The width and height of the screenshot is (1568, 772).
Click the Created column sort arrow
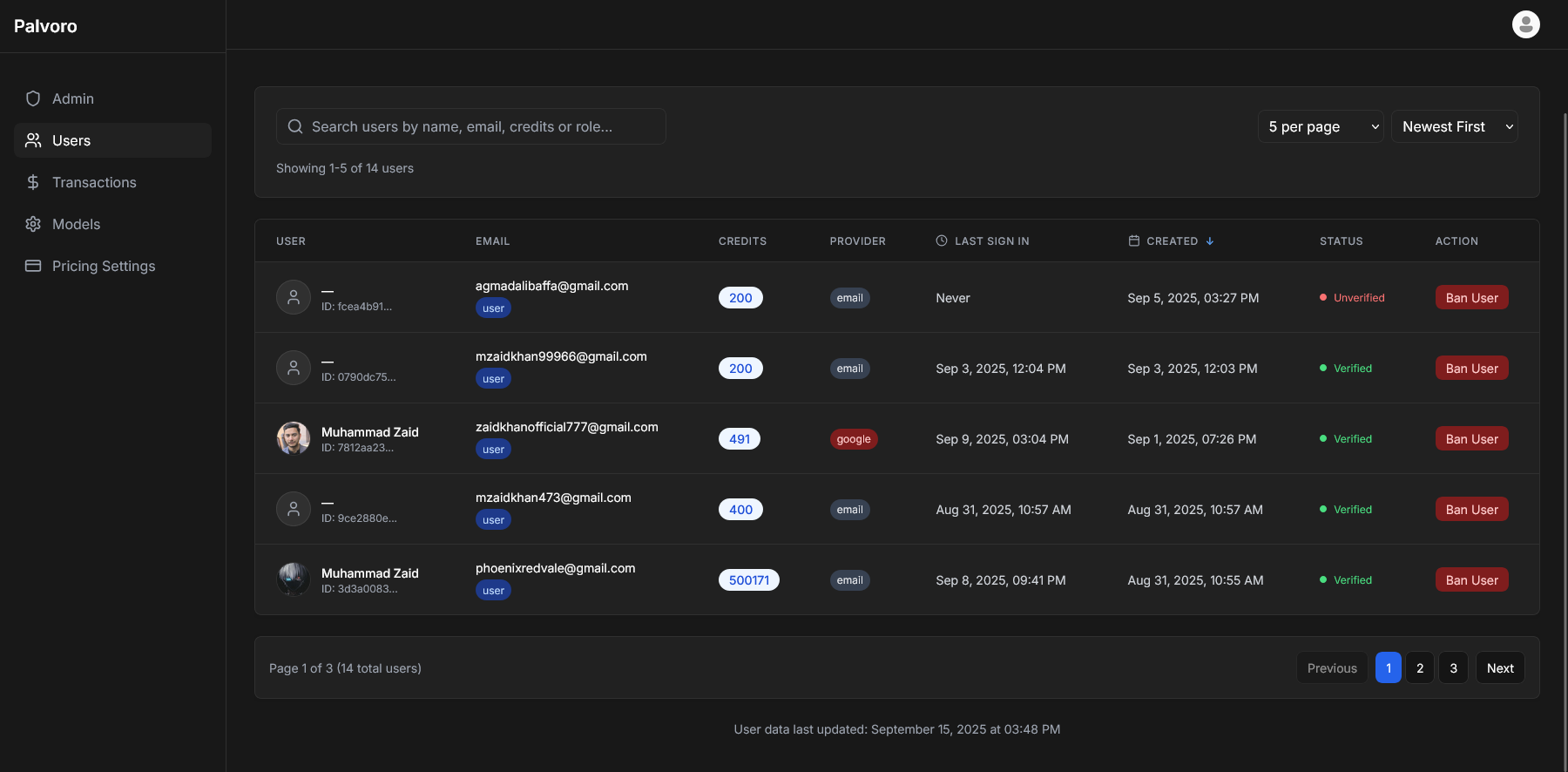pos(1210,241)
